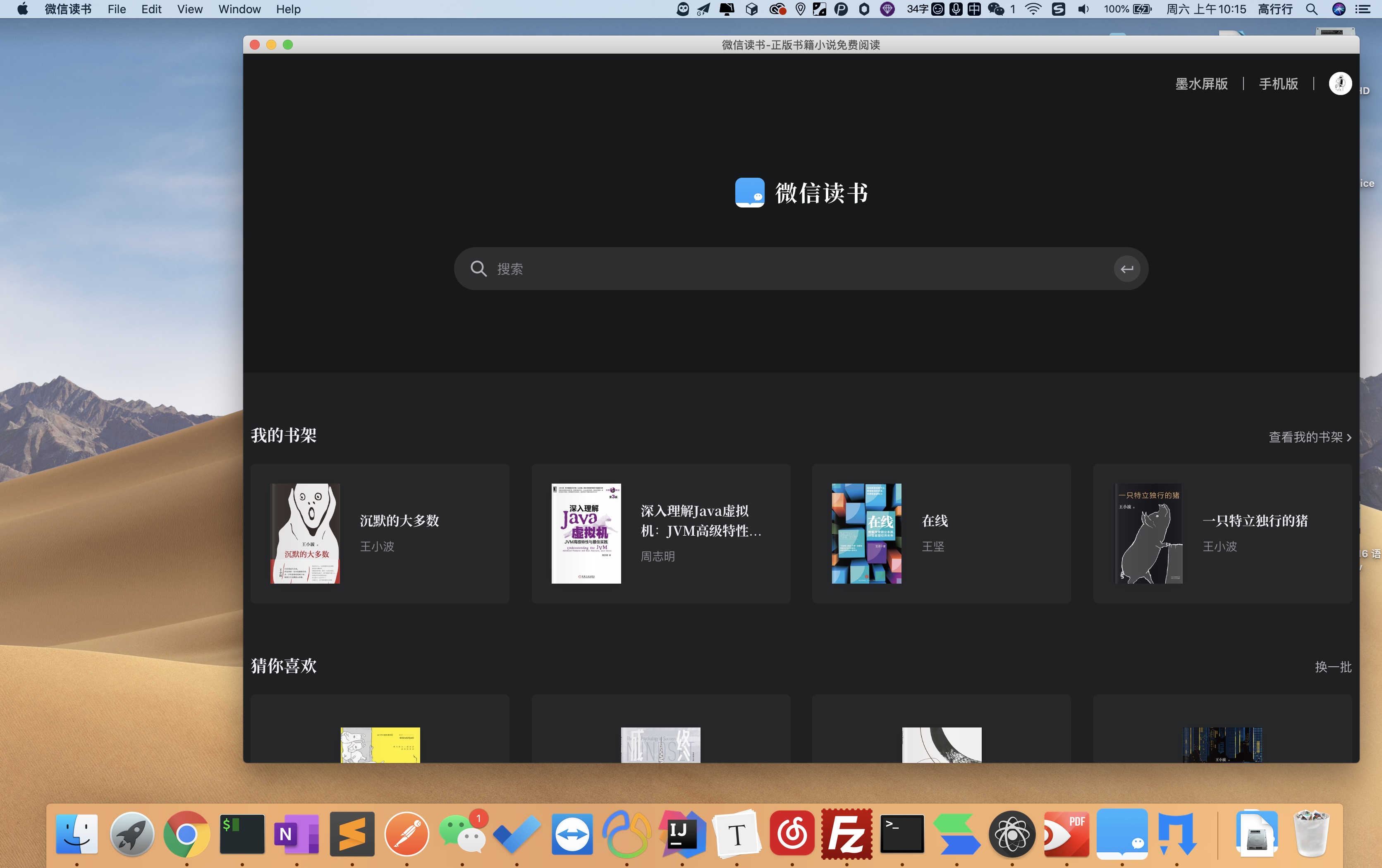Click the 墨水屏版 link
Screen dimensions: 1382x868
tap(1201, 84)
